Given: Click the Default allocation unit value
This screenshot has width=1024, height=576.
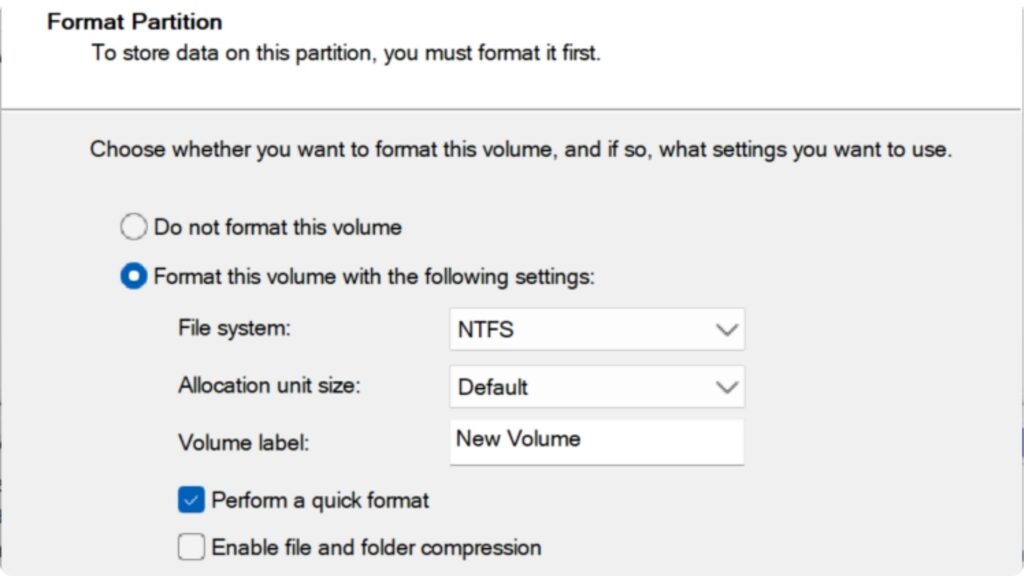Looking at the screenshot, I should tap(493, 387).
